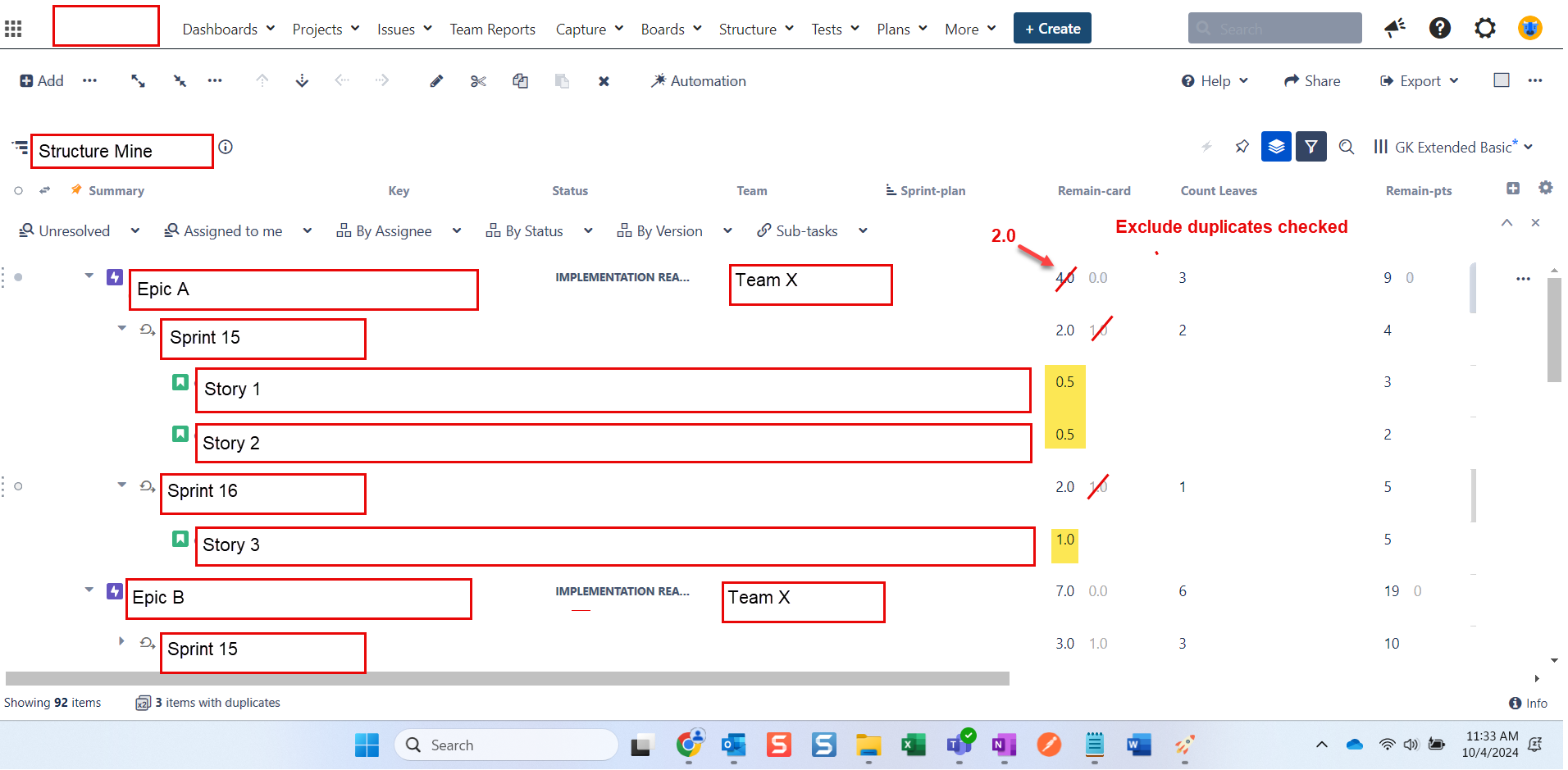Open the Export menu button
The height and width of the screenshot is (770, 1568).
(1420, 80)
